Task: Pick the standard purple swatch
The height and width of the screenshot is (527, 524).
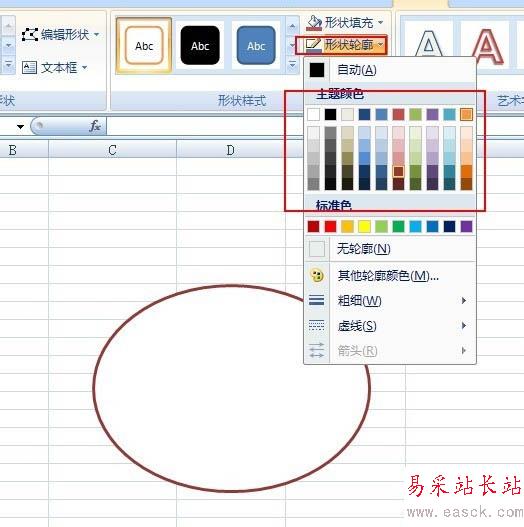Action: point(467,227)
